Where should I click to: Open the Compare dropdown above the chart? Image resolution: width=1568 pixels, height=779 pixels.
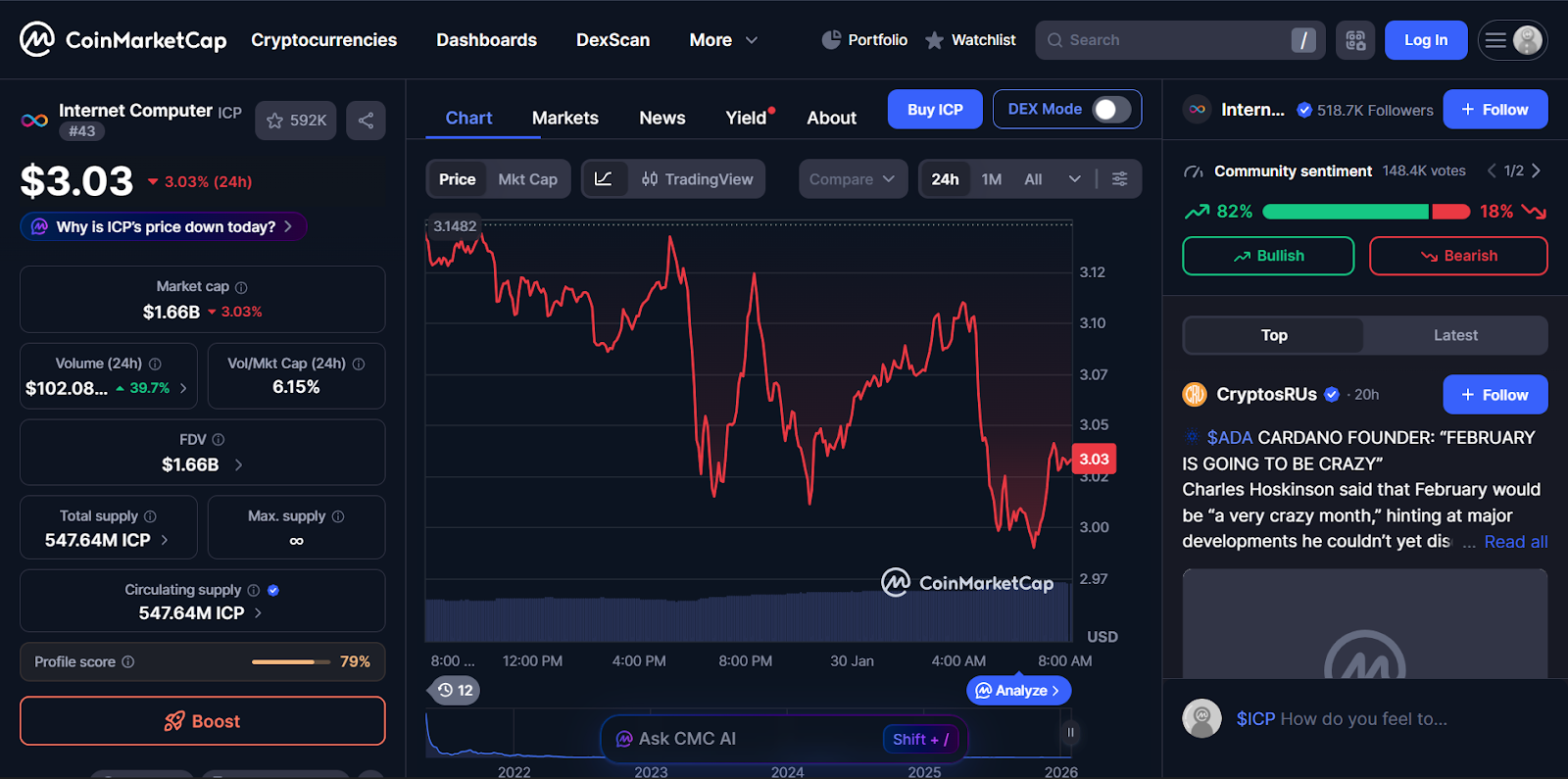point(852,178)
